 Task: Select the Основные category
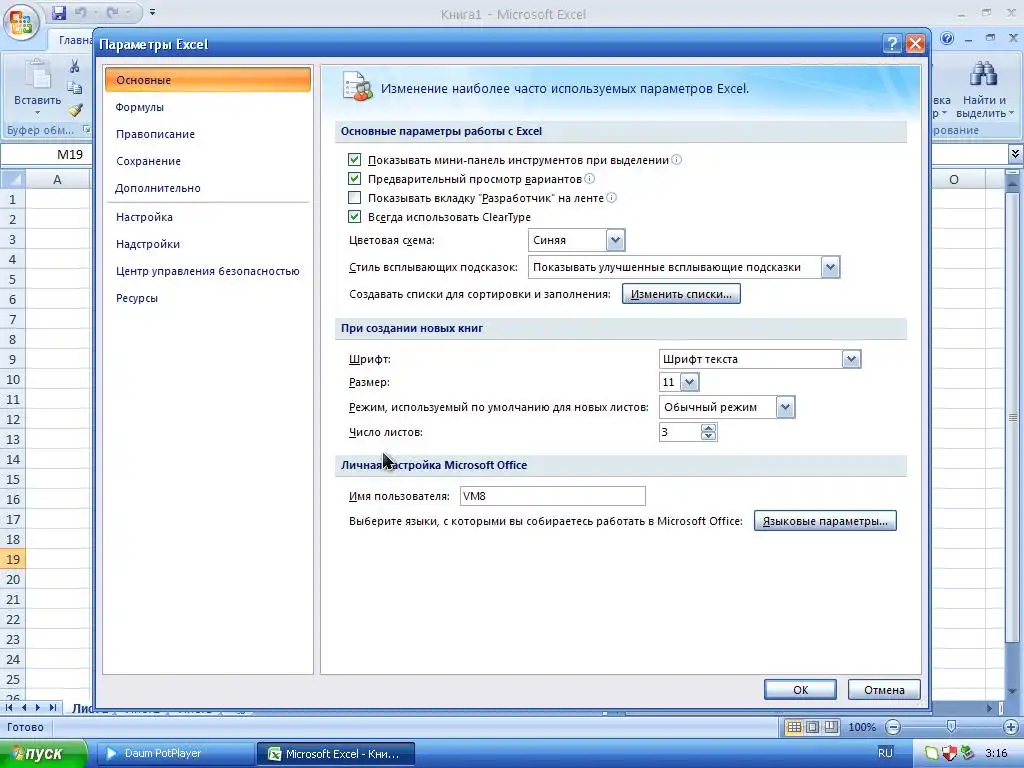[208, 80]
